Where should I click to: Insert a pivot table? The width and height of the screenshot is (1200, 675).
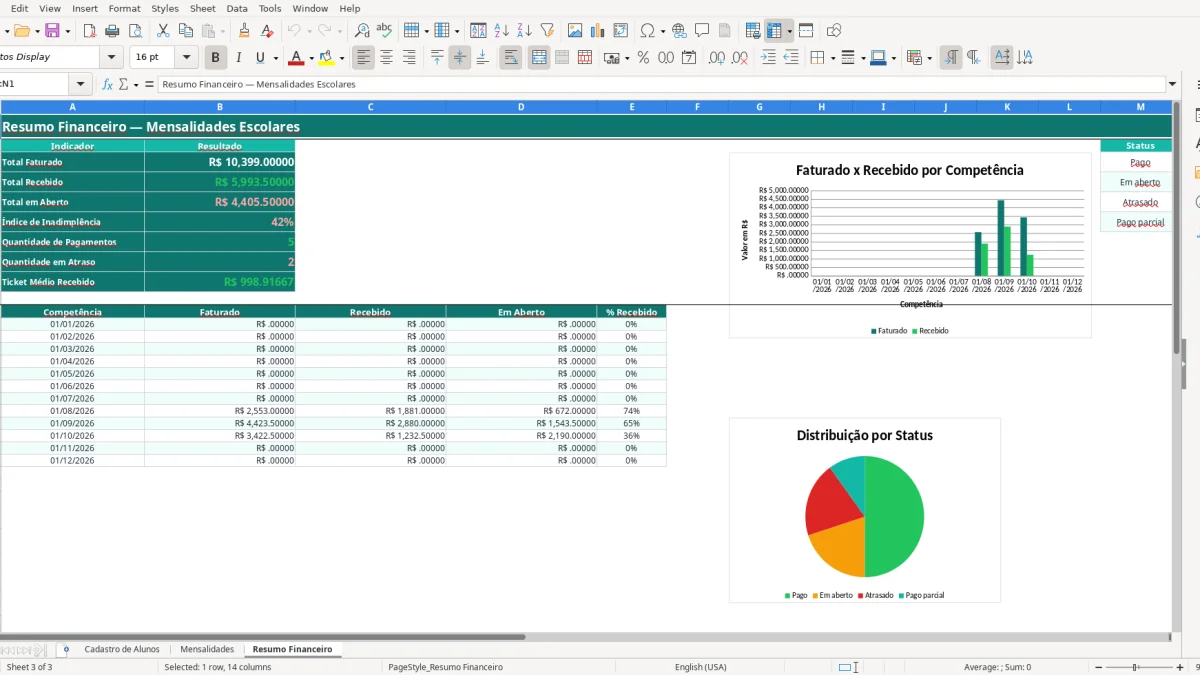coord(621,31)
